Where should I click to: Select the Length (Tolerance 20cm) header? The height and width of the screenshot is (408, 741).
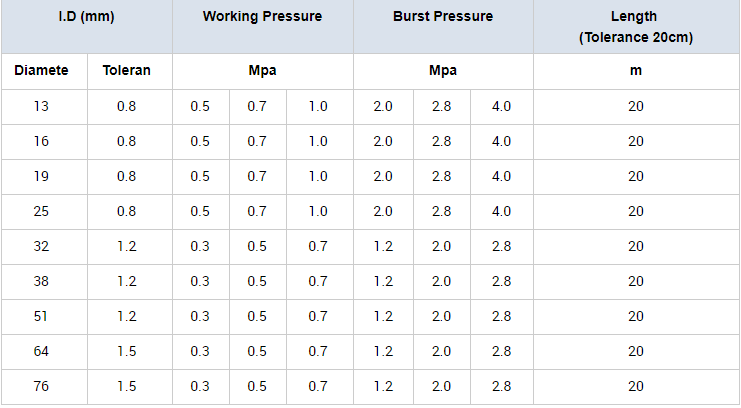pos(635,27)
